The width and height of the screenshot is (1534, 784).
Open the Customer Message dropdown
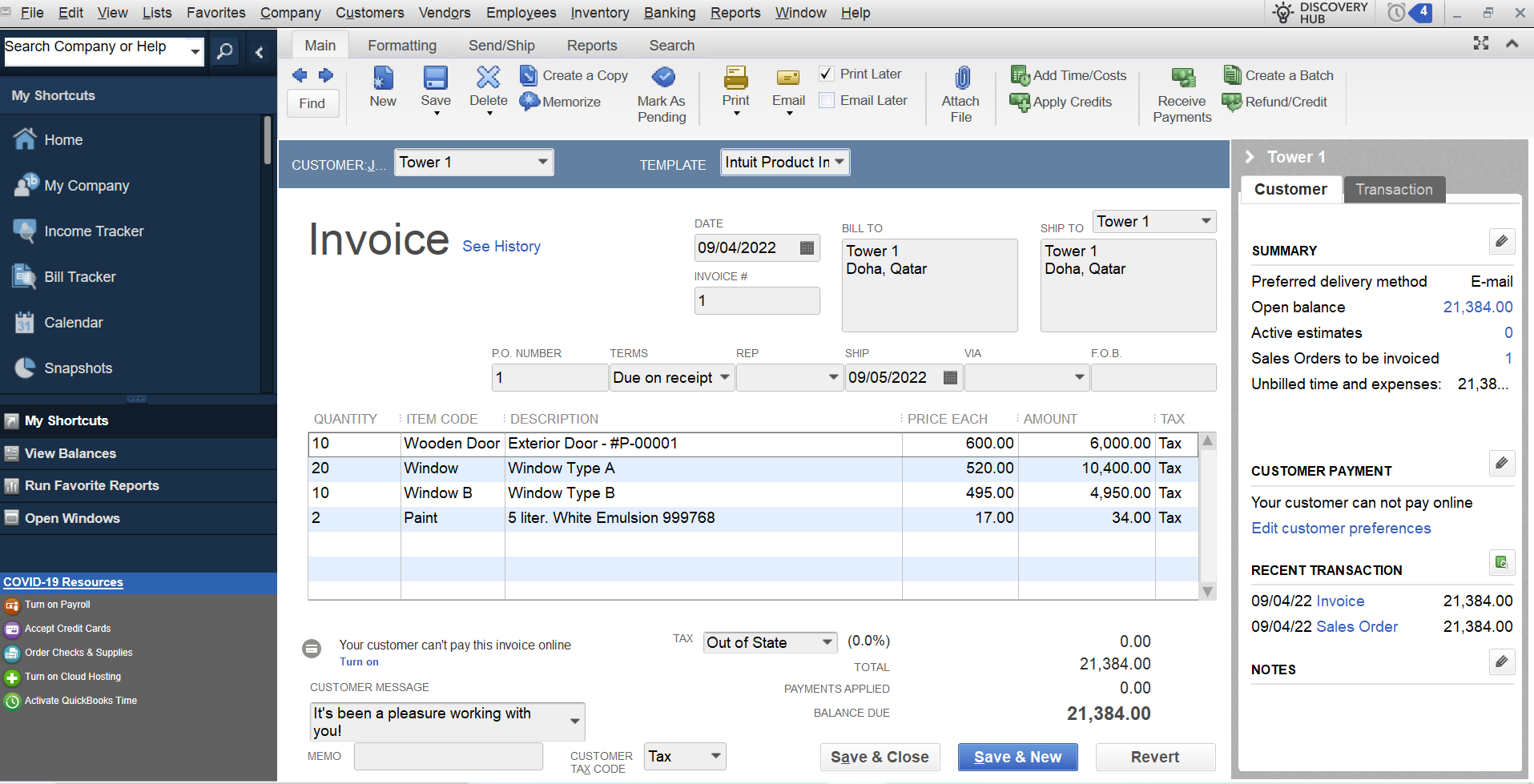[x=574, y=722]
